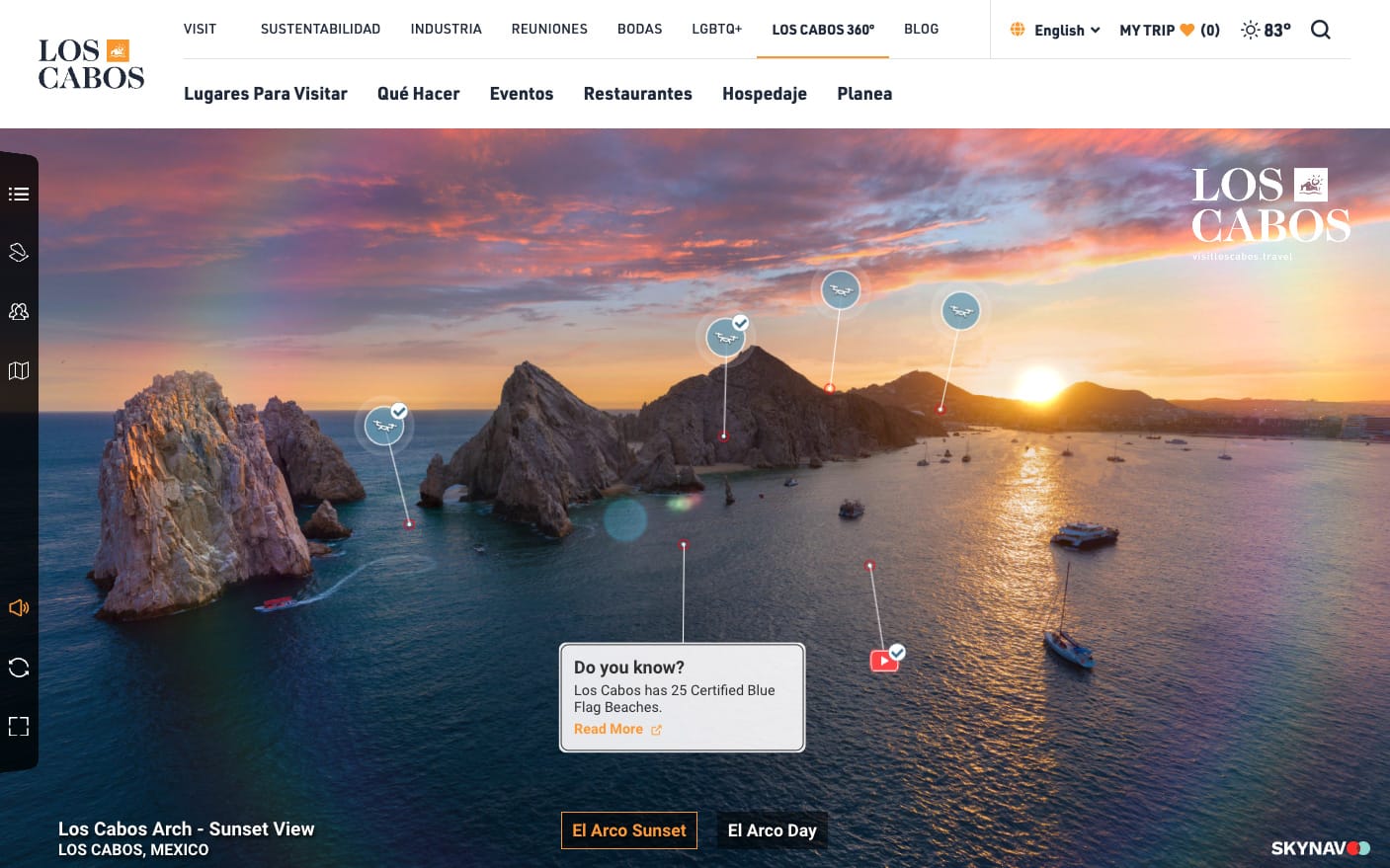Expand the Qué Hacer menu
Image resolution: width=1390 pixels, height=868 pixels.
tap(418, 94)
